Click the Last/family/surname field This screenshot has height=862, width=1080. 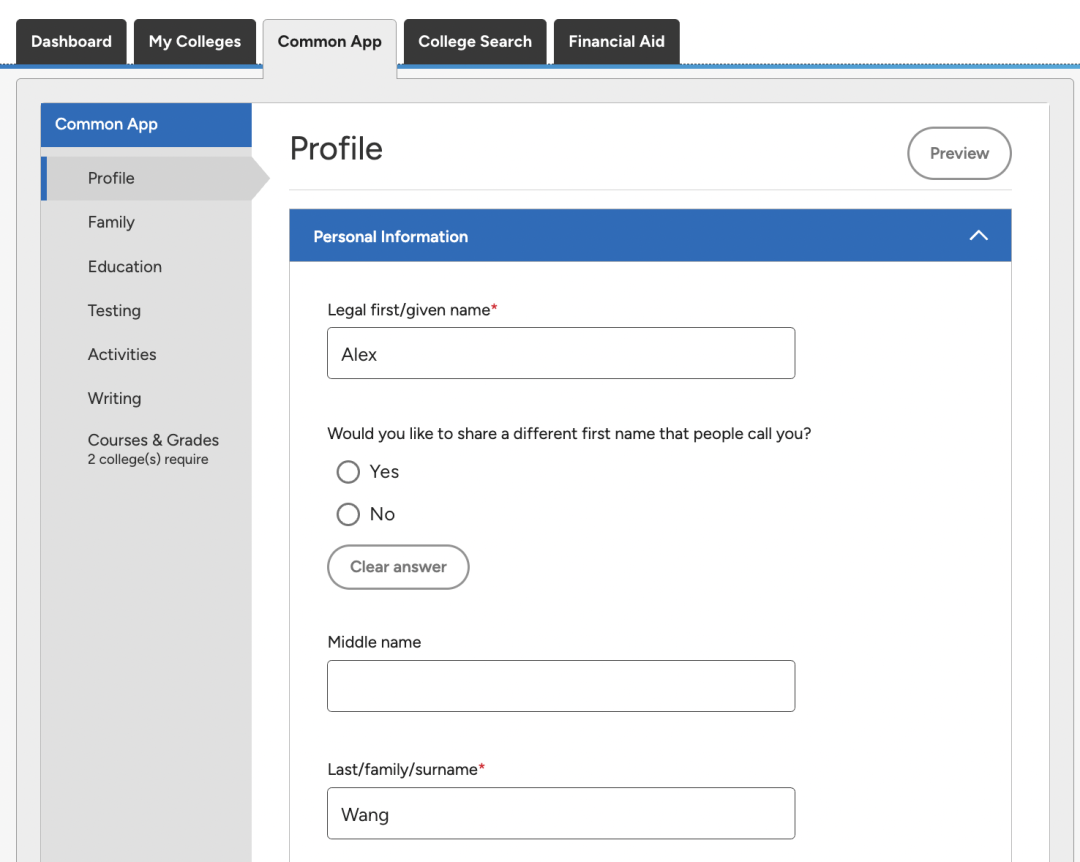561,814
